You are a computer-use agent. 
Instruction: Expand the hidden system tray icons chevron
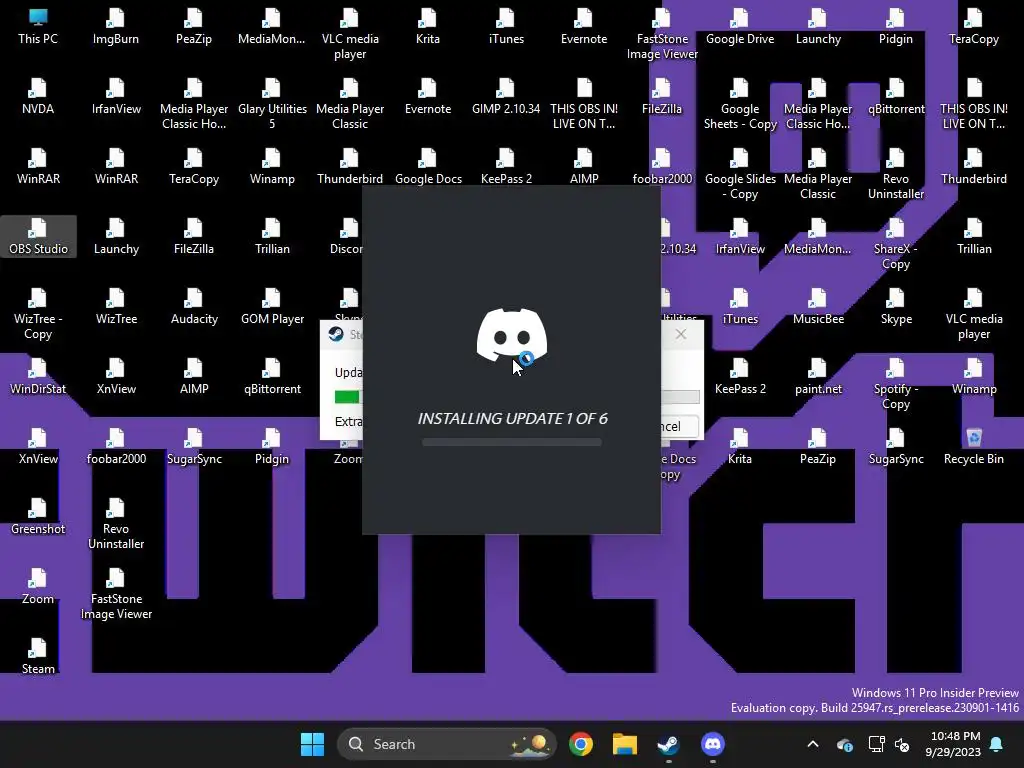[x=813, y=744]
